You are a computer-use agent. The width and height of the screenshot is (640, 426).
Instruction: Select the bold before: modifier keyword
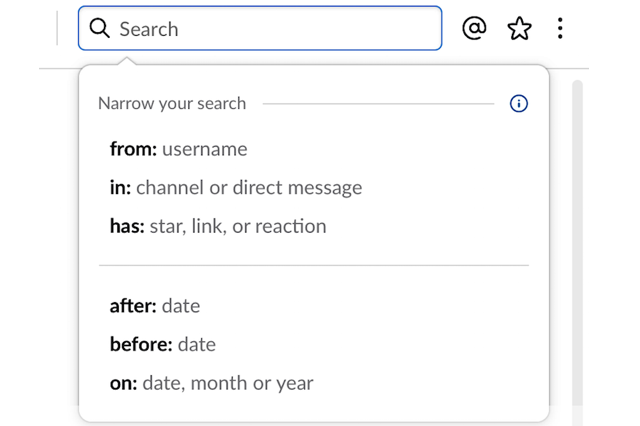click(141, 344)
